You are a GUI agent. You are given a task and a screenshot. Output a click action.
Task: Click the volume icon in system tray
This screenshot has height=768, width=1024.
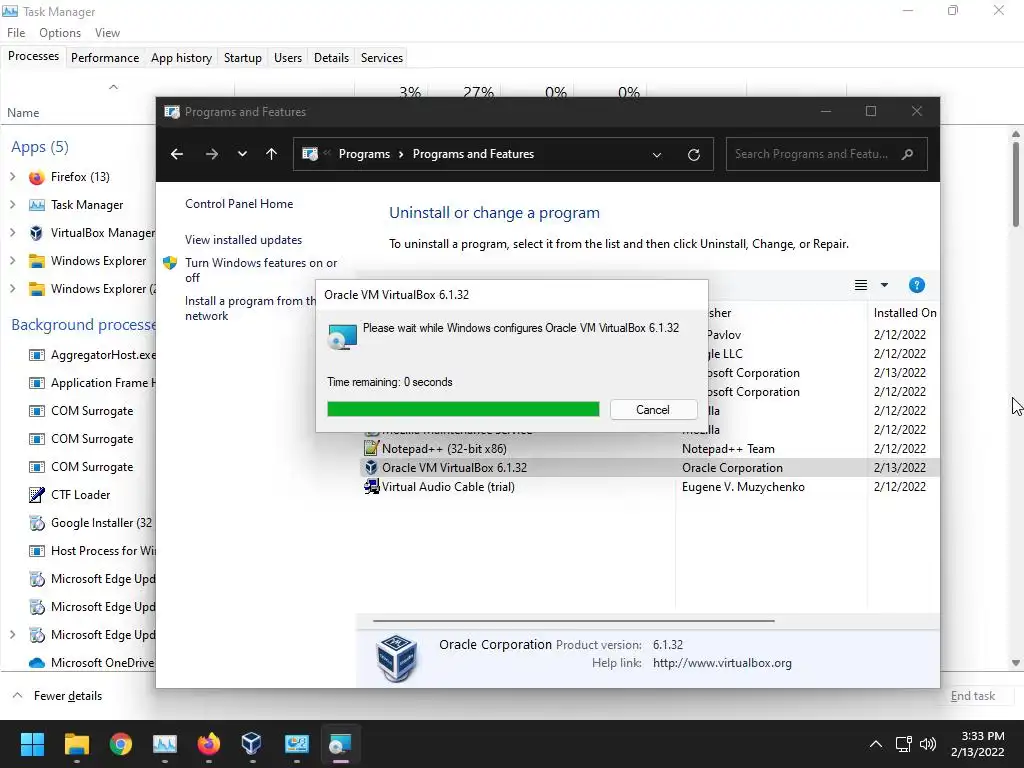click(927, 744)
